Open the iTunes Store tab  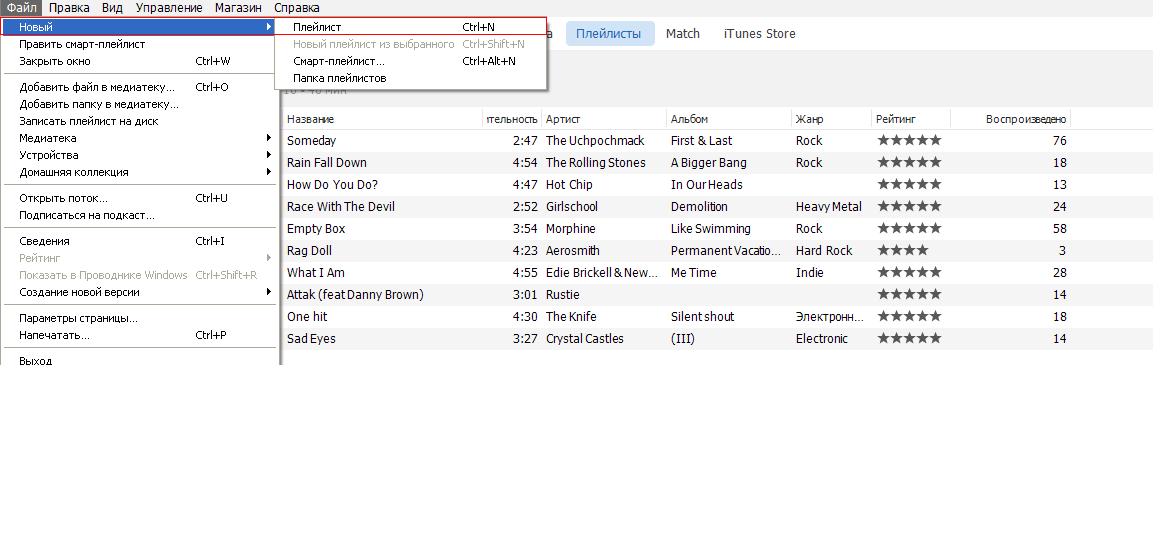tap(760, 34)
